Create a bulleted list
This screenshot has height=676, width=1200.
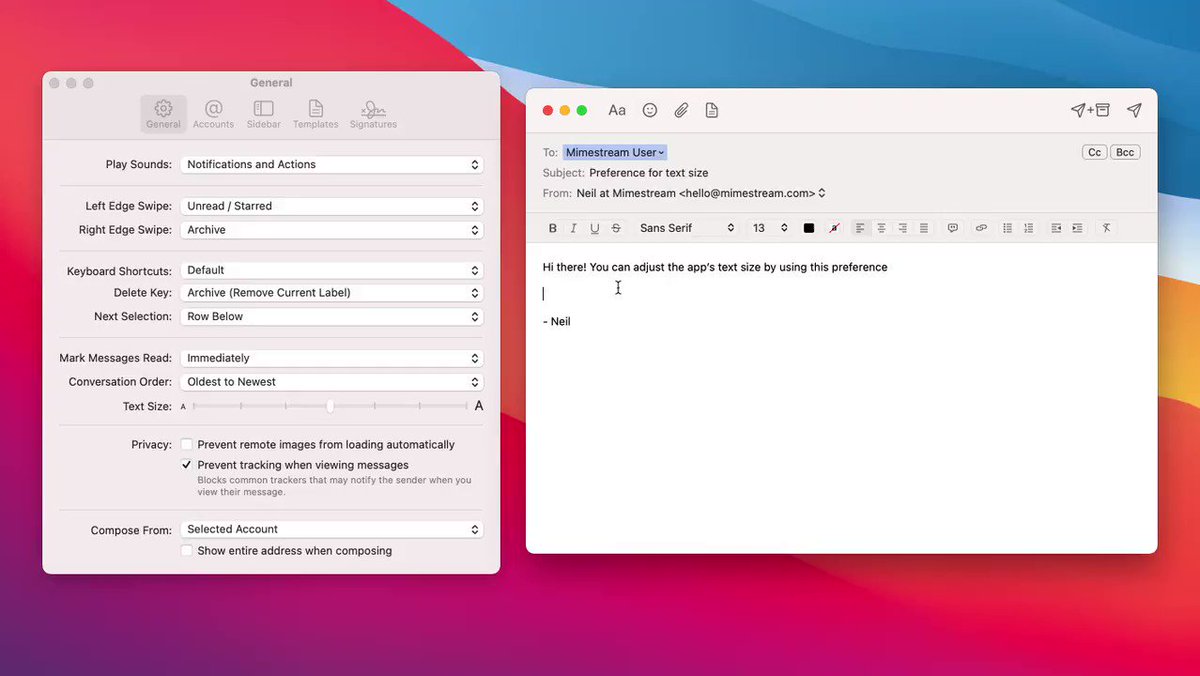1007,228
